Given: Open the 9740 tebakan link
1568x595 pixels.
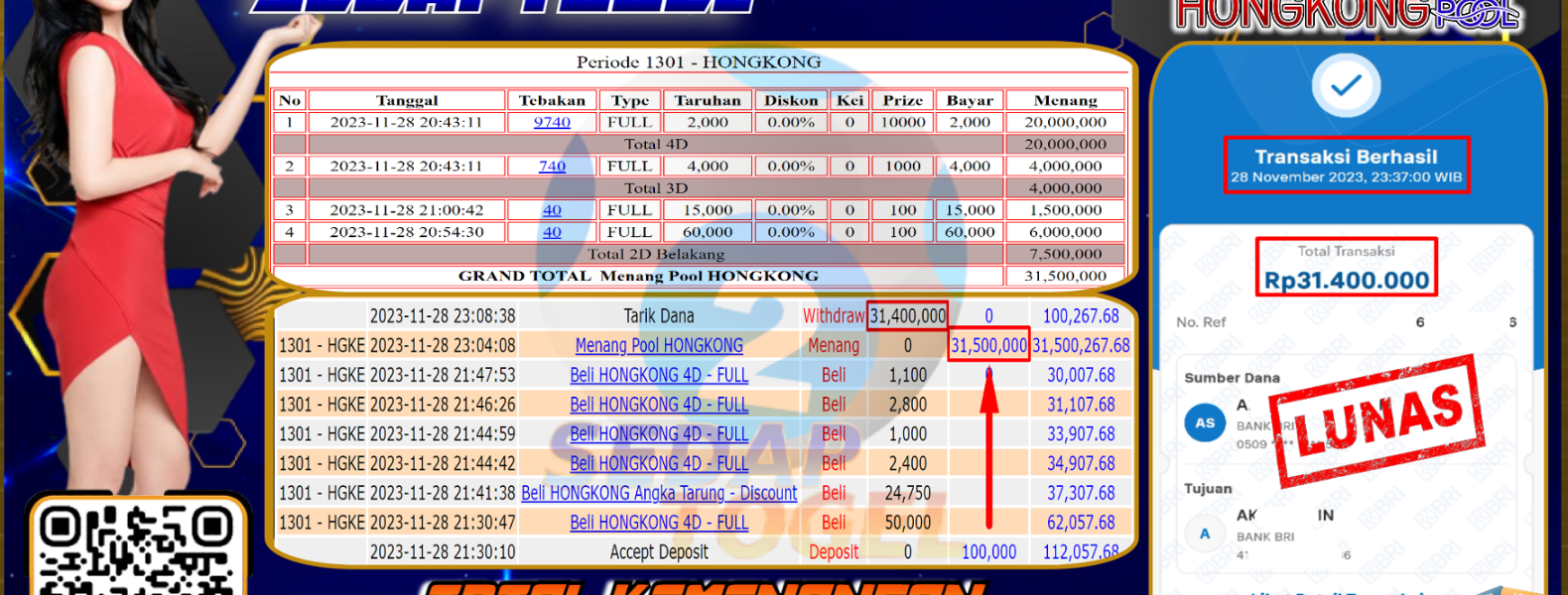Looking at the screenshot, I should pyautogui.click(x=552, y=122).
